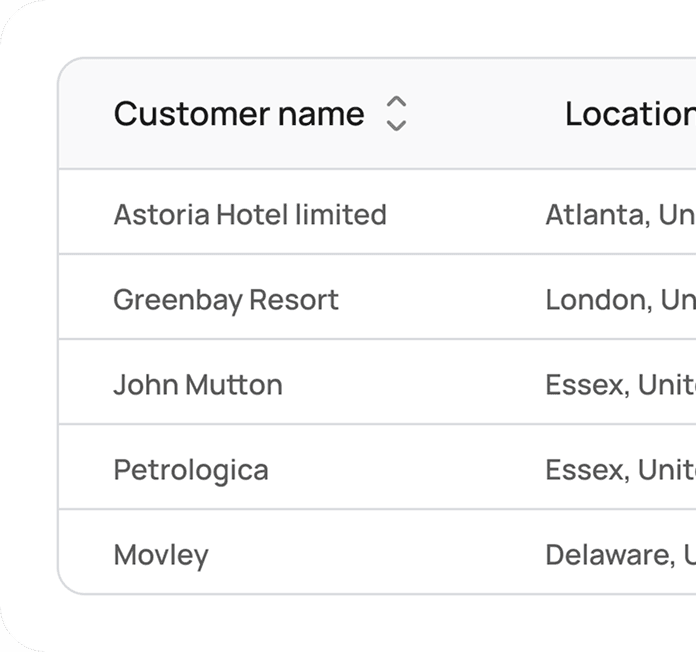The height and width of the screenshot is (652, 696).
Task: Click the downward sort chevron for descending order
Action: click(396, 125)
